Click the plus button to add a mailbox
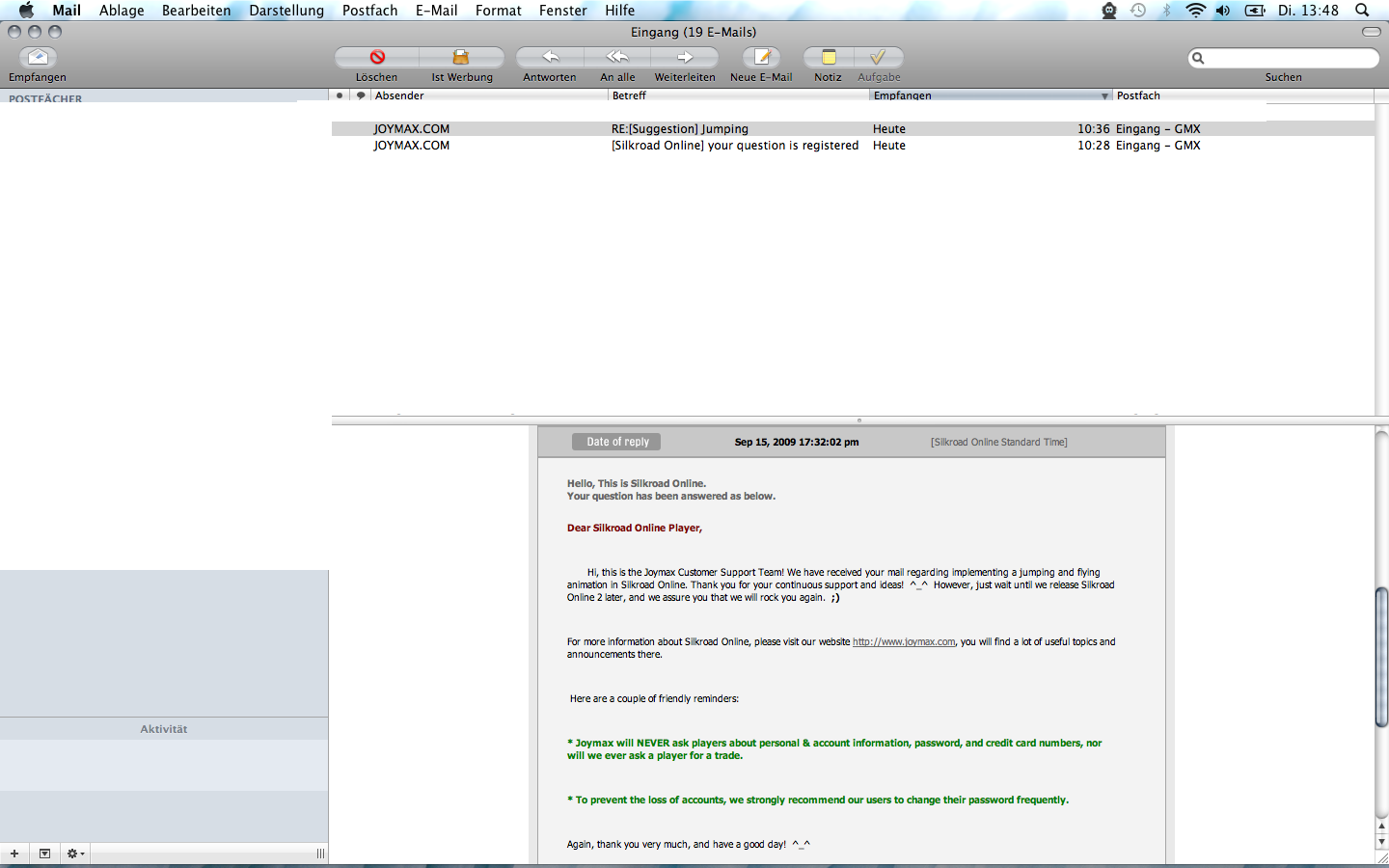The width and height of the screenshot is (1389, 868). [14, 854]
